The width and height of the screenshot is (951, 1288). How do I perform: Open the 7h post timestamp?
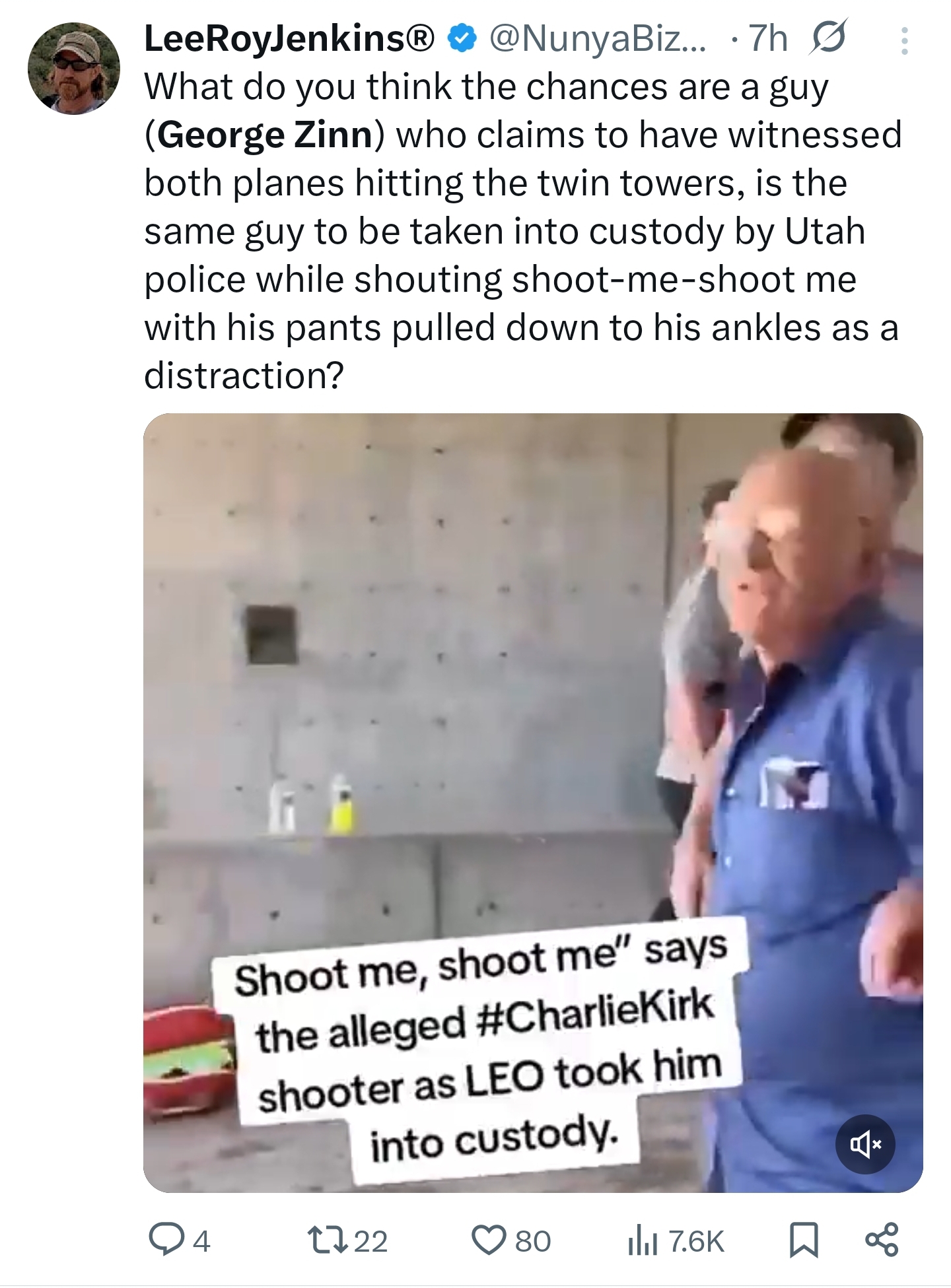coord(769,40)
